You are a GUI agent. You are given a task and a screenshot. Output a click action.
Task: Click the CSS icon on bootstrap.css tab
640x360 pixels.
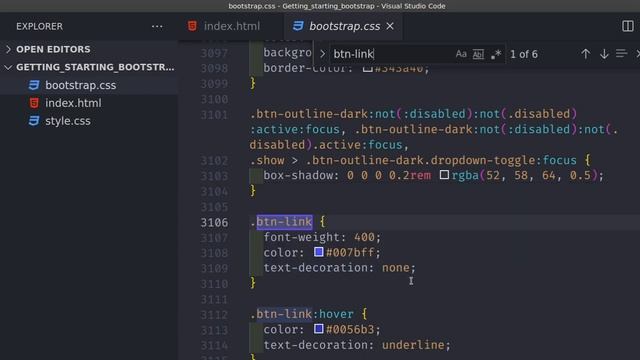click(298, 26)
